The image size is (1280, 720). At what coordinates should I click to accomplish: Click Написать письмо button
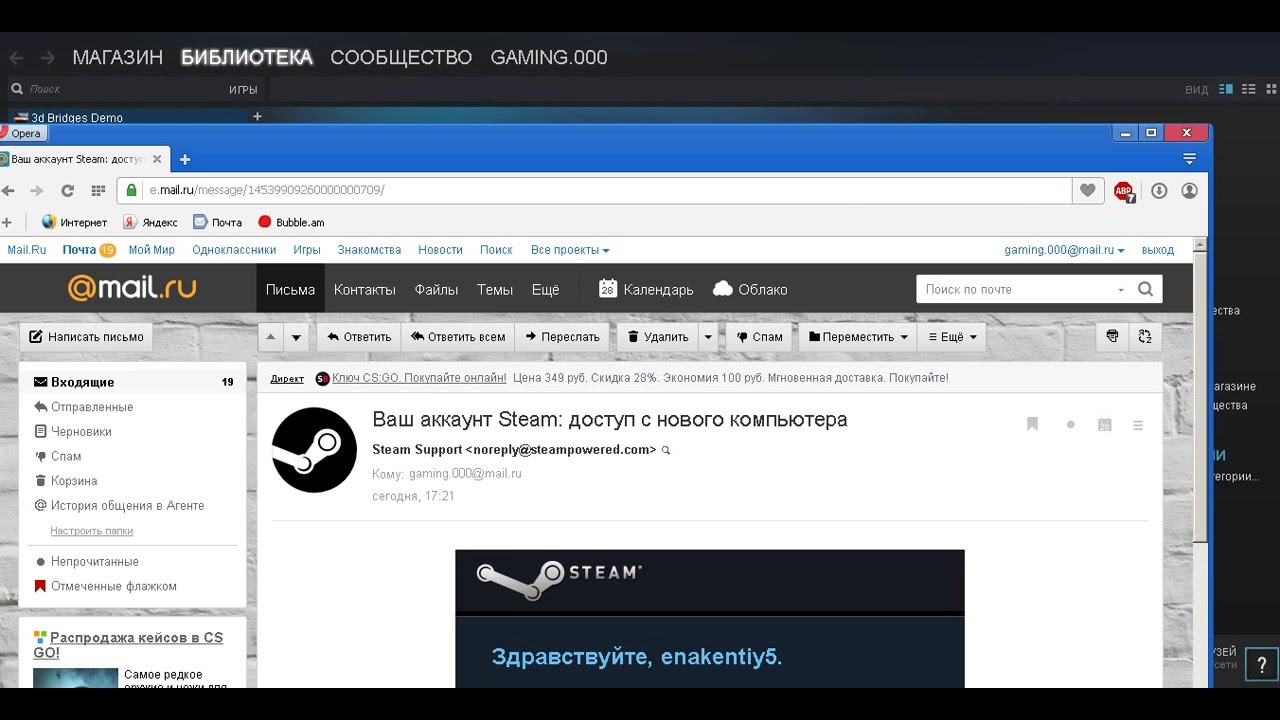tap(86, 337)
